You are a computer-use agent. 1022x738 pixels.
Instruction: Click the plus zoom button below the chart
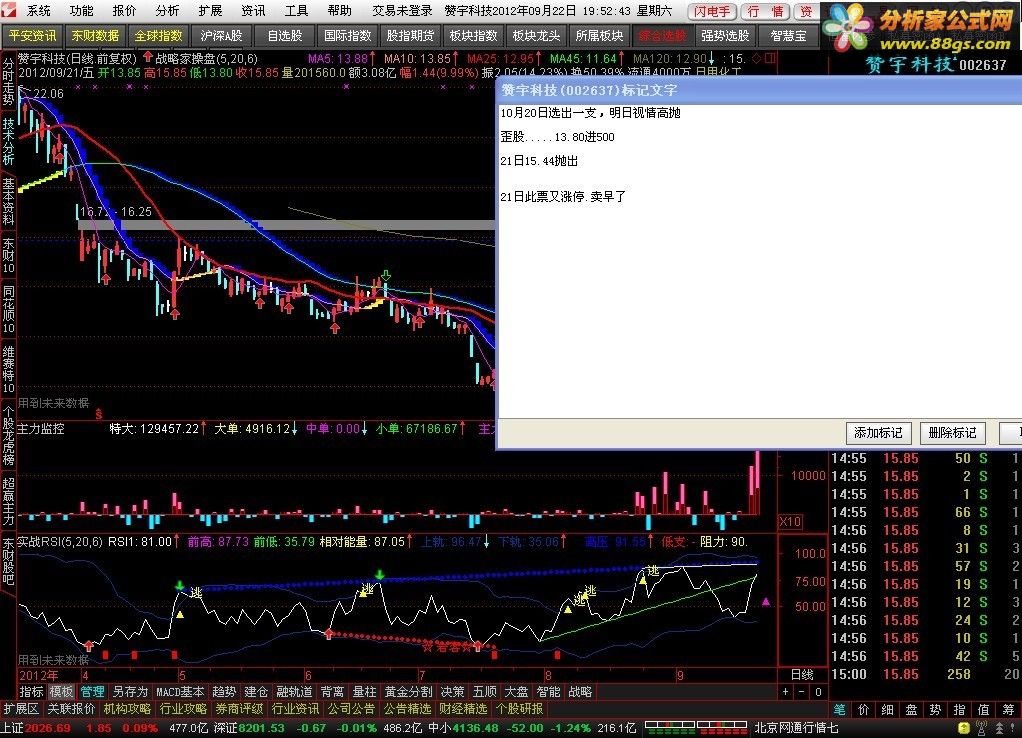[785, 692]
